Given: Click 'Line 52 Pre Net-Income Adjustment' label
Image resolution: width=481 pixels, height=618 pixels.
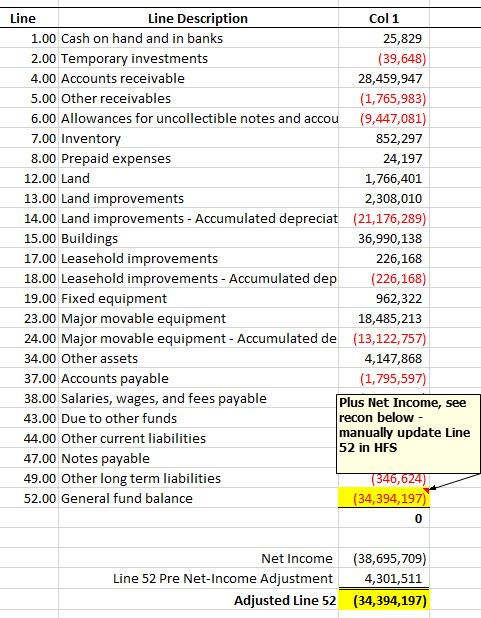Looking at the screenshot, I should [x=198, y=578].
